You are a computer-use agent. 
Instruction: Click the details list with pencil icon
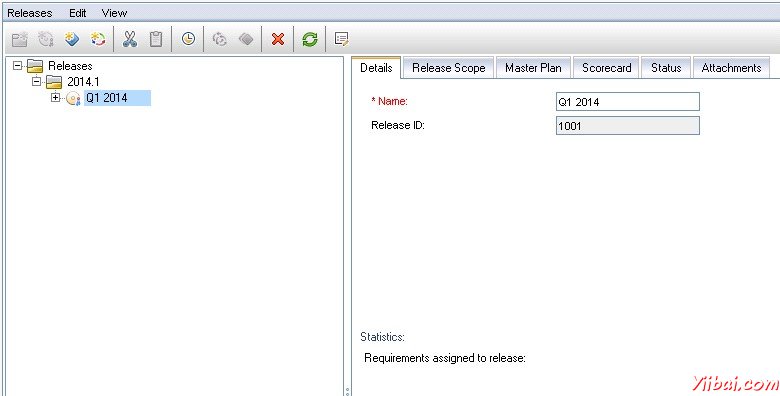[341, 39]
